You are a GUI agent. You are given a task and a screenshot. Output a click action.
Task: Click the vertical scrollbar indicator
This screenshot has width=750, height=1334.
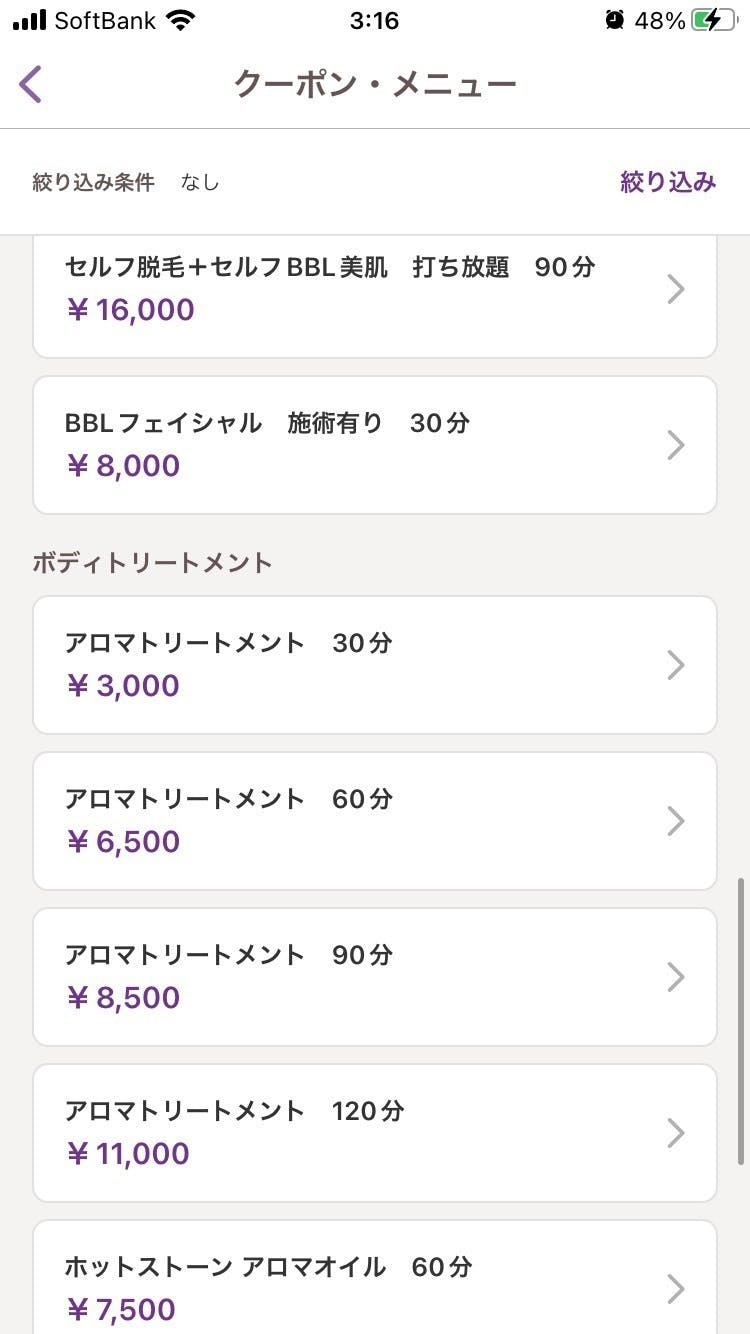tap(740, 1021)
